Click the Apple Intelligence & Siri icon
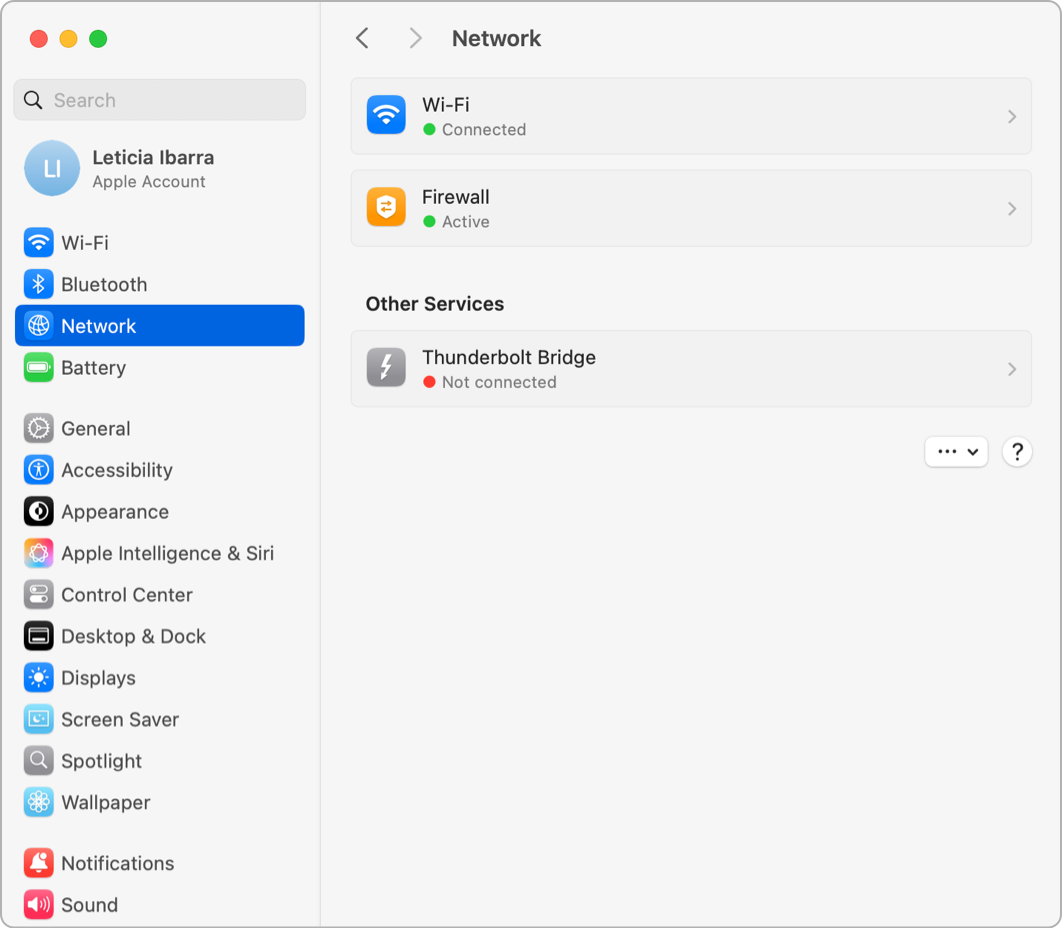The height and width of the screenshot is (928, 1062). tap(38, 553)
